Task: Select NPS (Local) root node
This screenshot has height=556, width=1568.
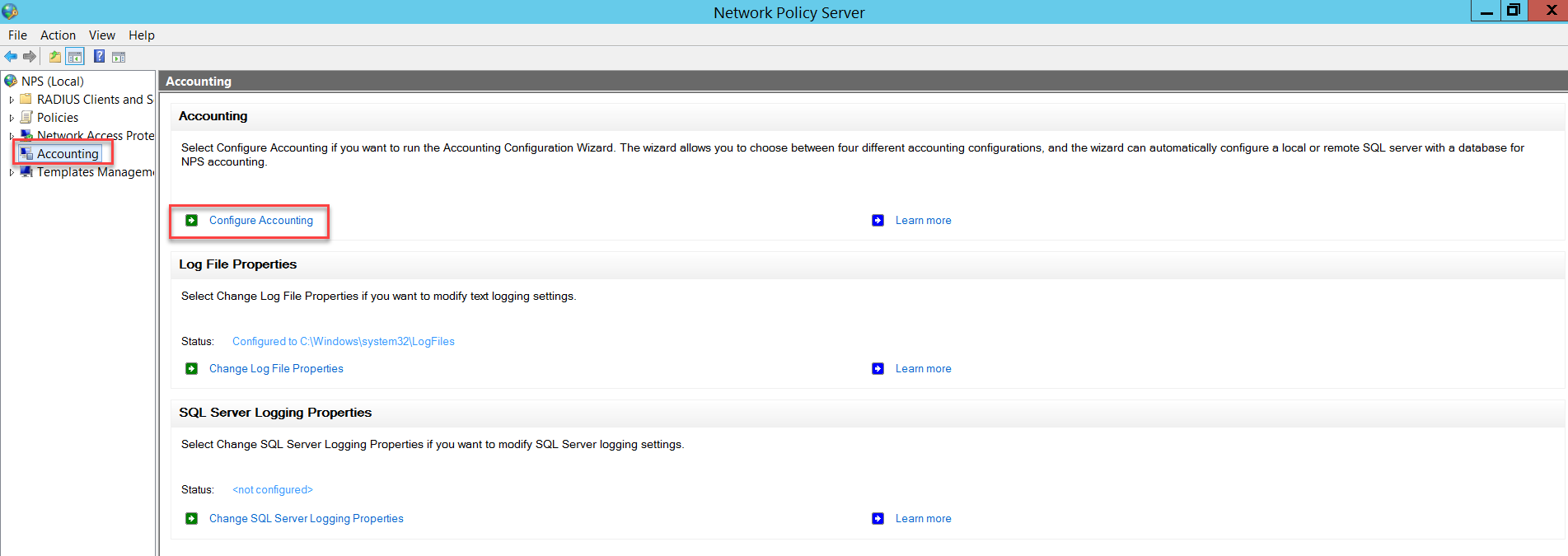Action: [x=53, y=81]
